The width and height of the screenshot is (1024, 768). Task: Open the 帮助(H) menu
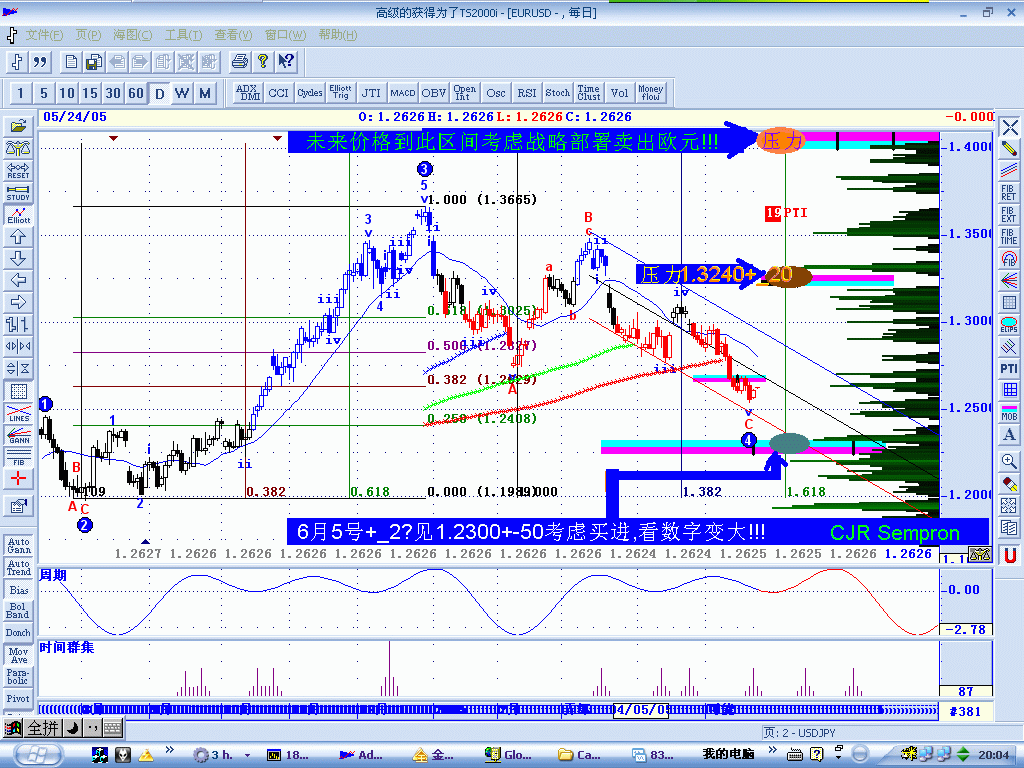pyautogui.click(x=338, y=35)
